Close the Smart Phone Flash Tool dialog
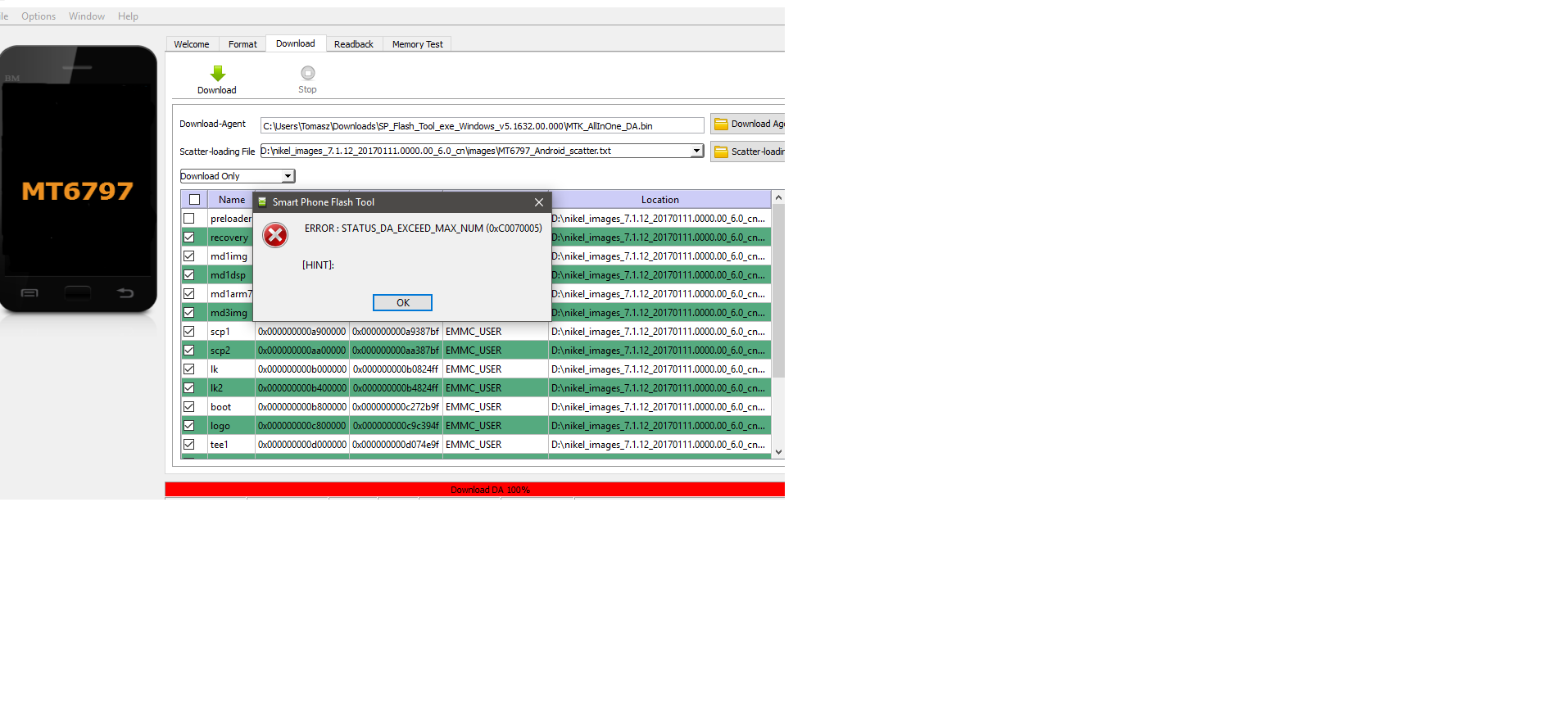 538,202
